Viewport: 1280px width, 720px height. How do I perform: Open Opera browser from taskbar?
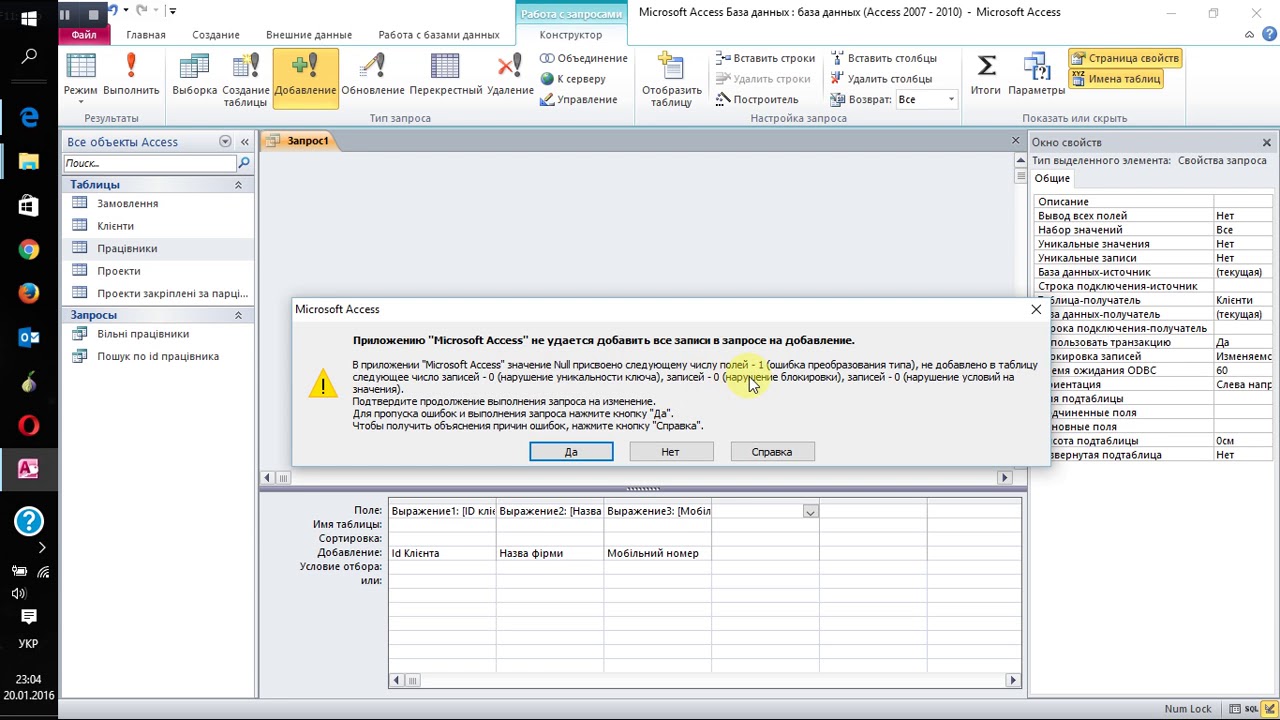pos(28,426)
